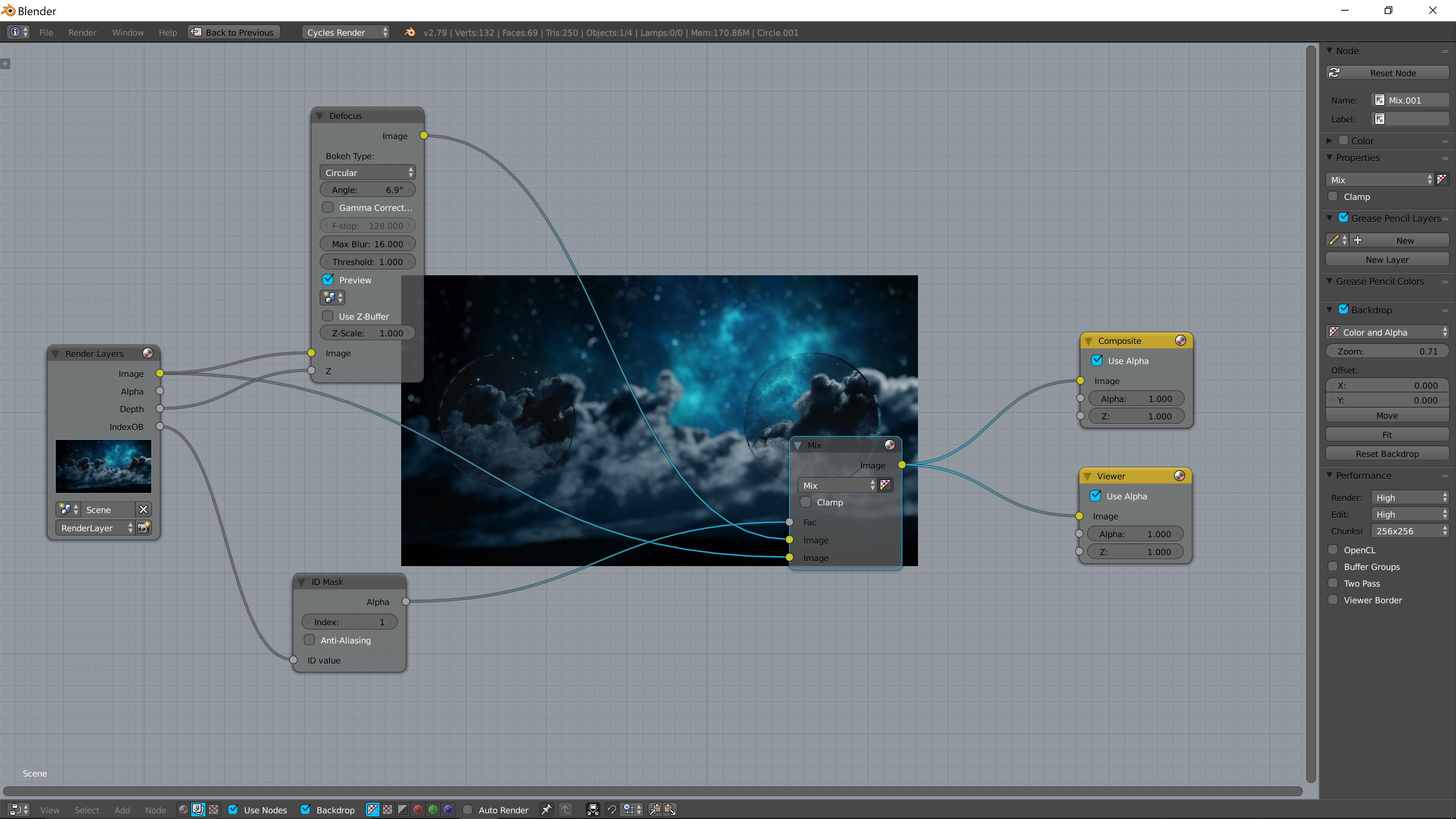The height and width of the screenshot is (819, 1456).
Task: Click the pin node tree icon
Action: [x=546, y=810]
